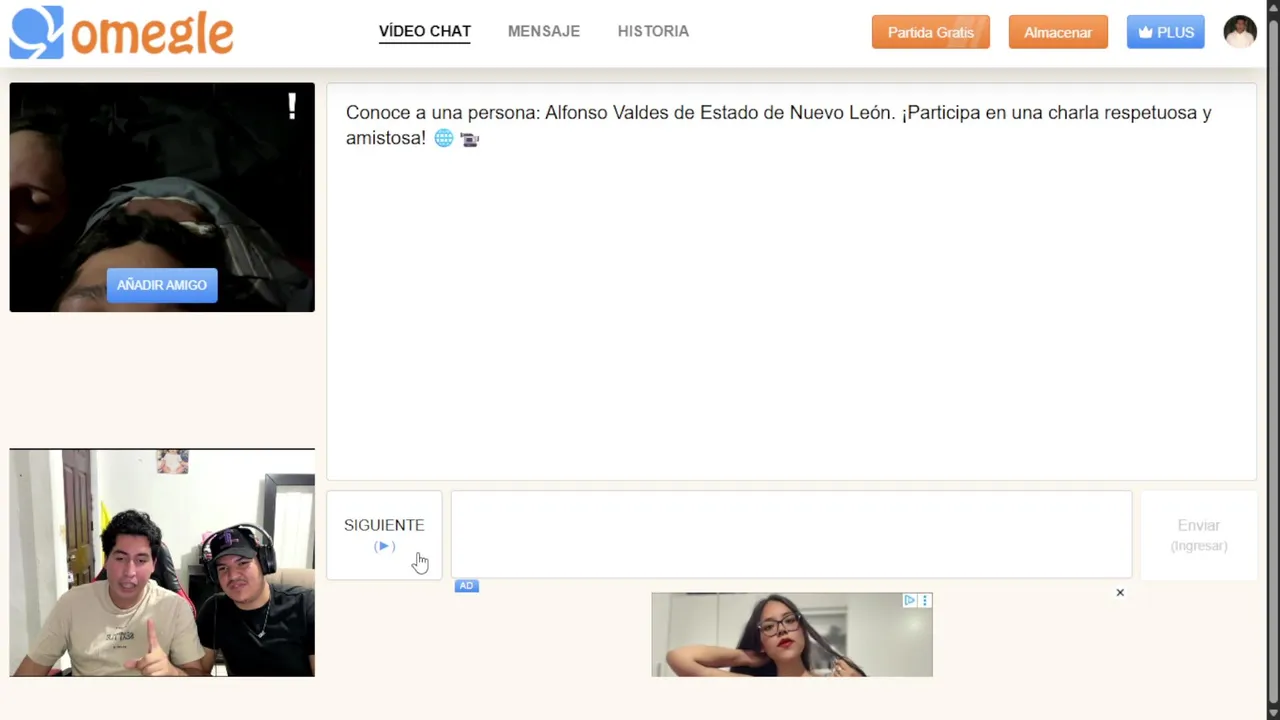Click the Enviar send button
The width and height of the screenshot is (1280, 720).
tap(1198, 535)
